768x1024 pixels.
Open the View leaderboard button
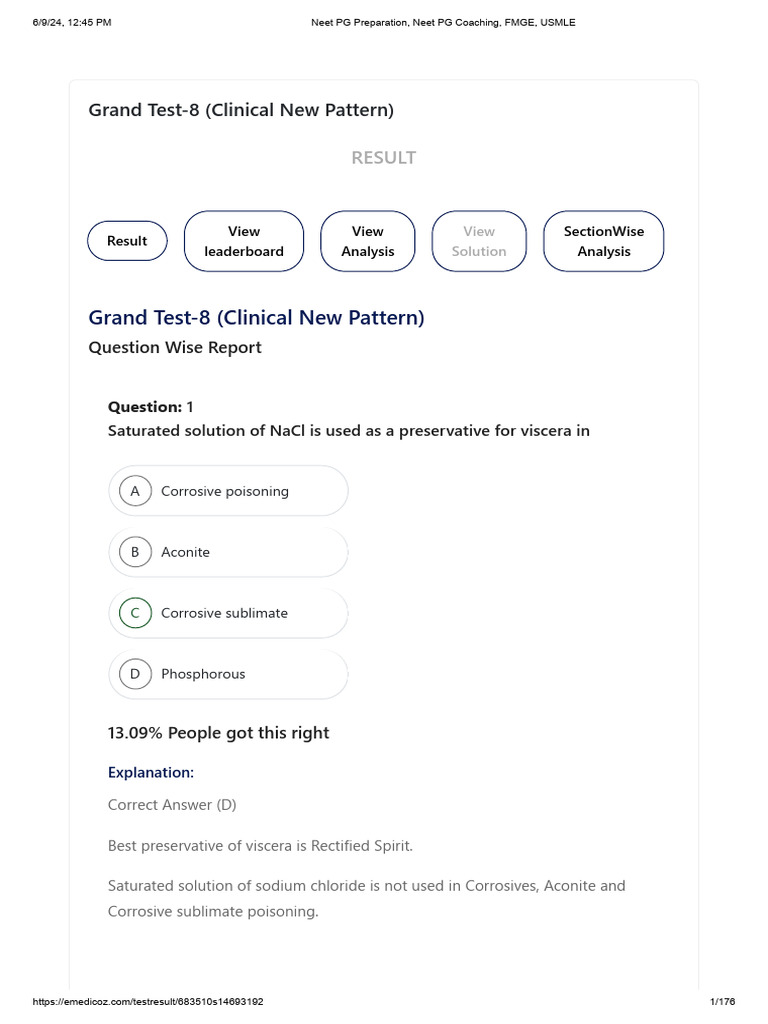click(x=244, y=241)
